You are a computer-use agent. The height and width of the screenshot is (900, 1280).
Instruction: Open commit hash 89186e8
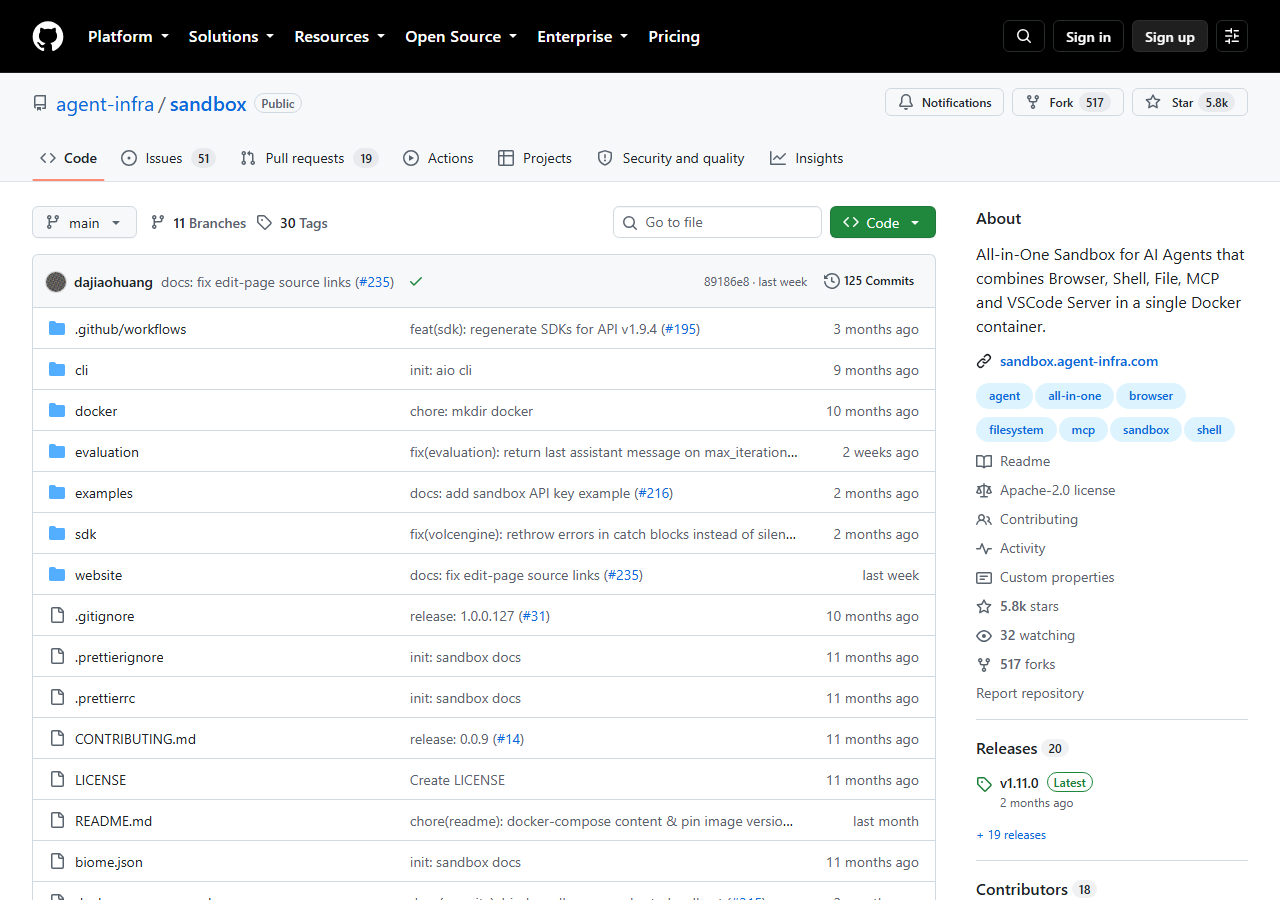[x=726, y=282]
